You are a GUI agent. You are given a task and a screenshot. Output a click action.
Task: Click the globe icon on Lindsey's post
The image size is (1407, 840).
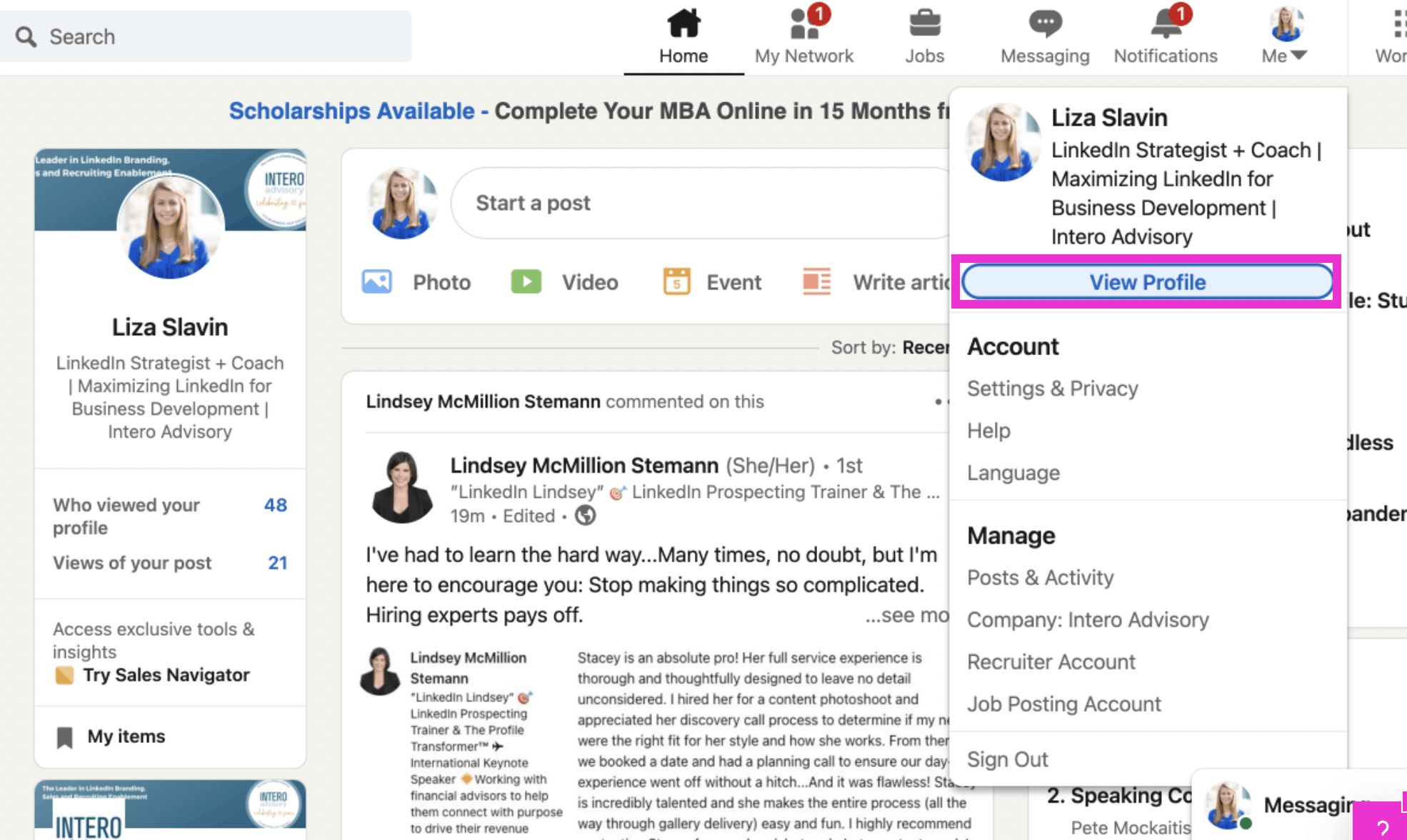584,515
